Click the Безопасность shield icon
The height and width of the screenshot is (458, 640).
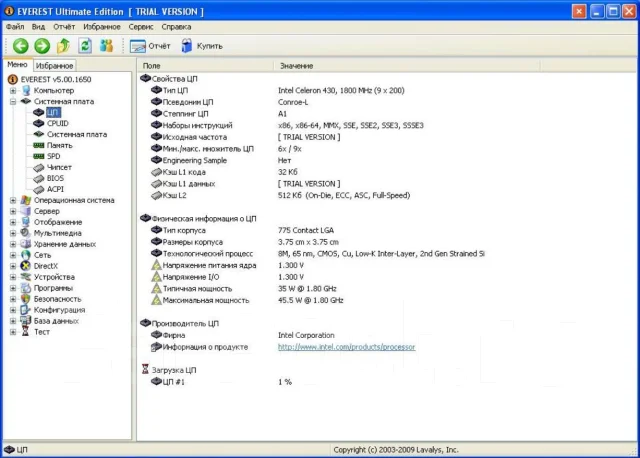click(x=26, y=299)
